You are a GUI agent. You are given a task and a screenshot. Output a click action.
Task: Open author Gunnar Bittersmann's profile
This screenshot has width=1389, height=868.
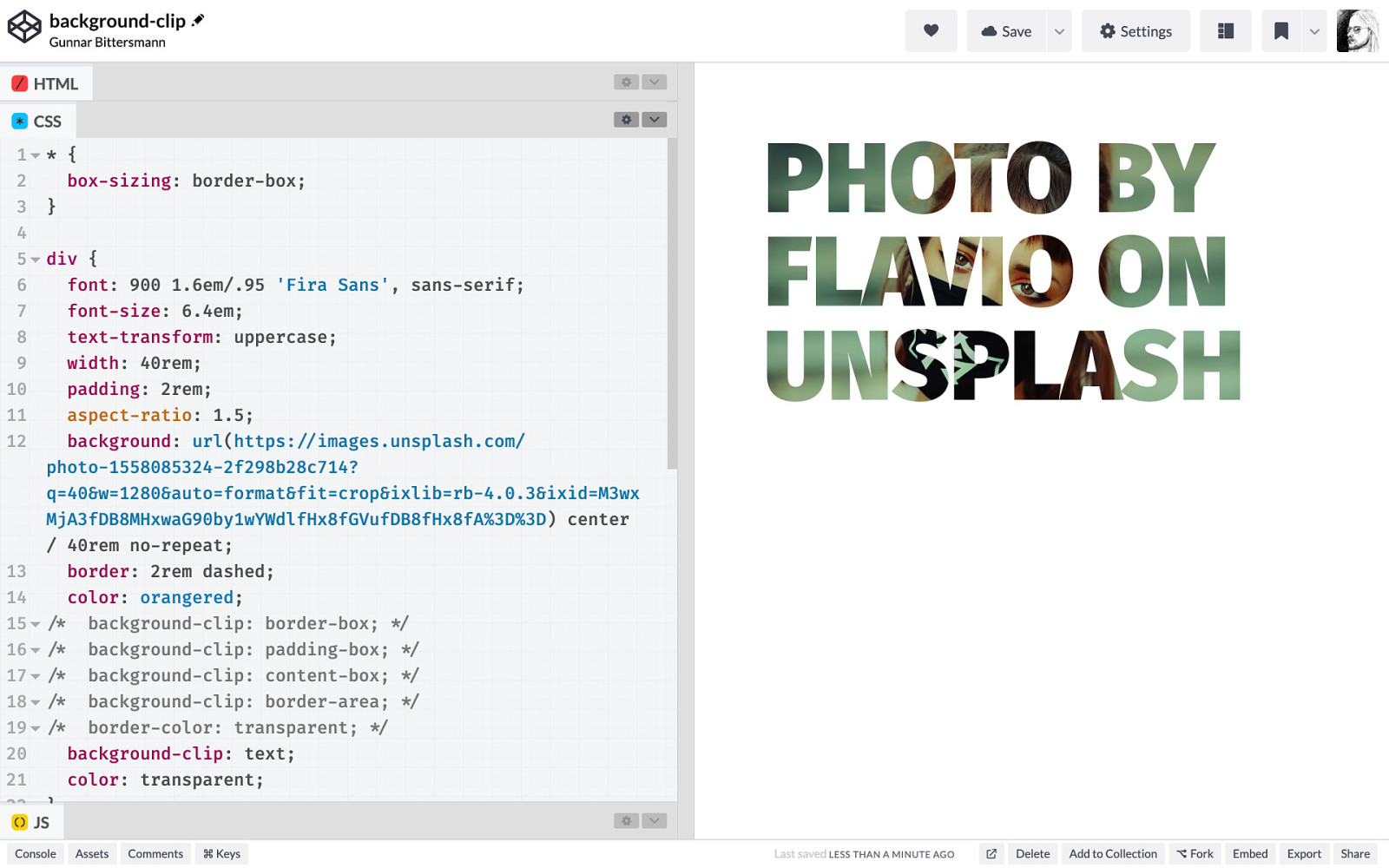pyautogui.click(x=107, y=43)
